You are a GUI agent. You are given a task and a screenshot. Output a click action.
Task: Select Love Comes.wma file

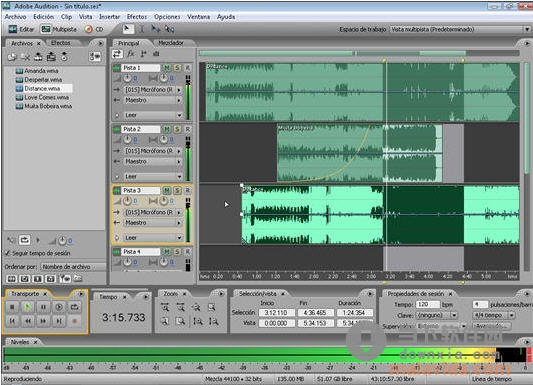pos(42,97)
